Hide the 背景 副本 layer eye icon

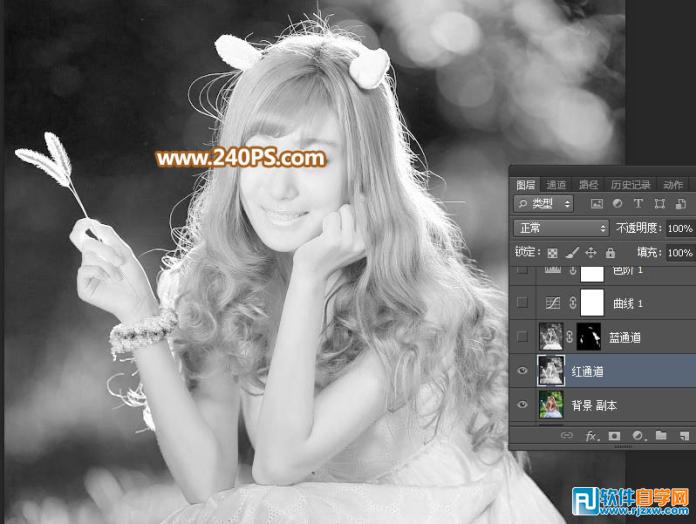[x=523, y=404]
